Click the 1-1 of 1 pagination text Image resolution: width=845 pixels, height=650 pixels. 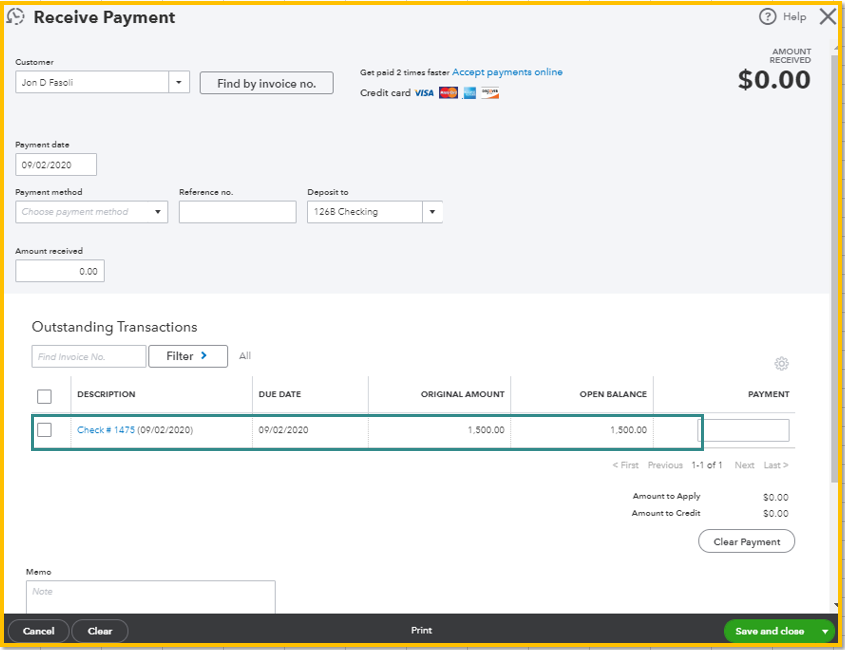707,465
